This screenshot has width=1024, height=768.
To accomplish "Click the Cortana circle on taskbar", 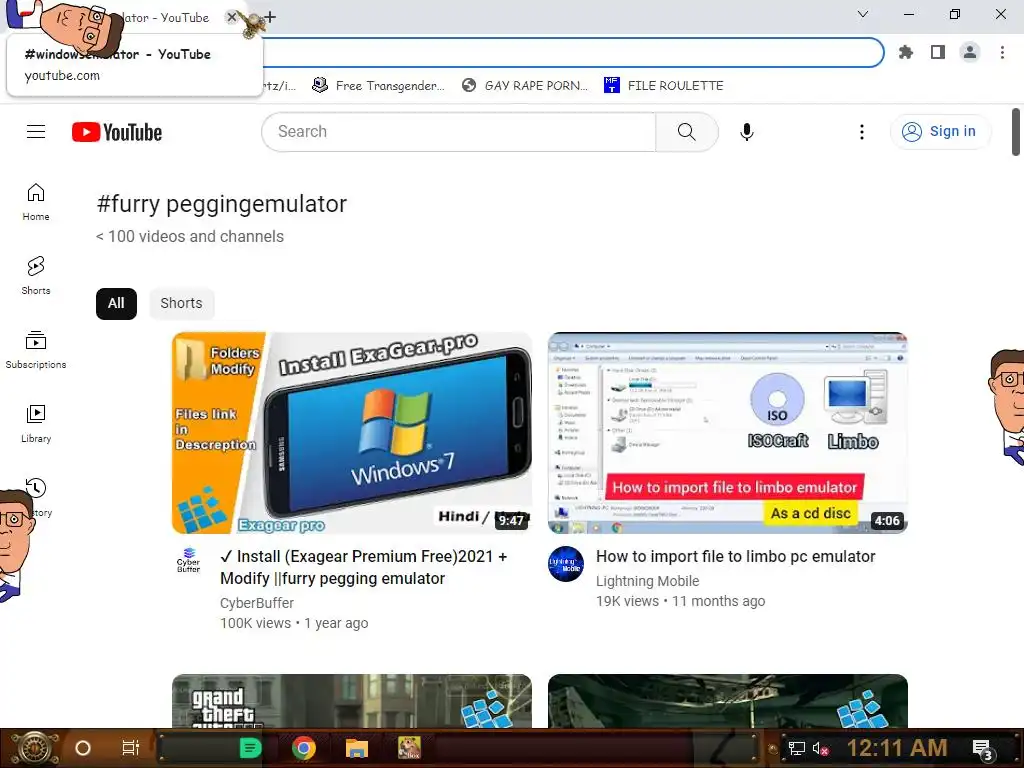I will tap(83, 748).
